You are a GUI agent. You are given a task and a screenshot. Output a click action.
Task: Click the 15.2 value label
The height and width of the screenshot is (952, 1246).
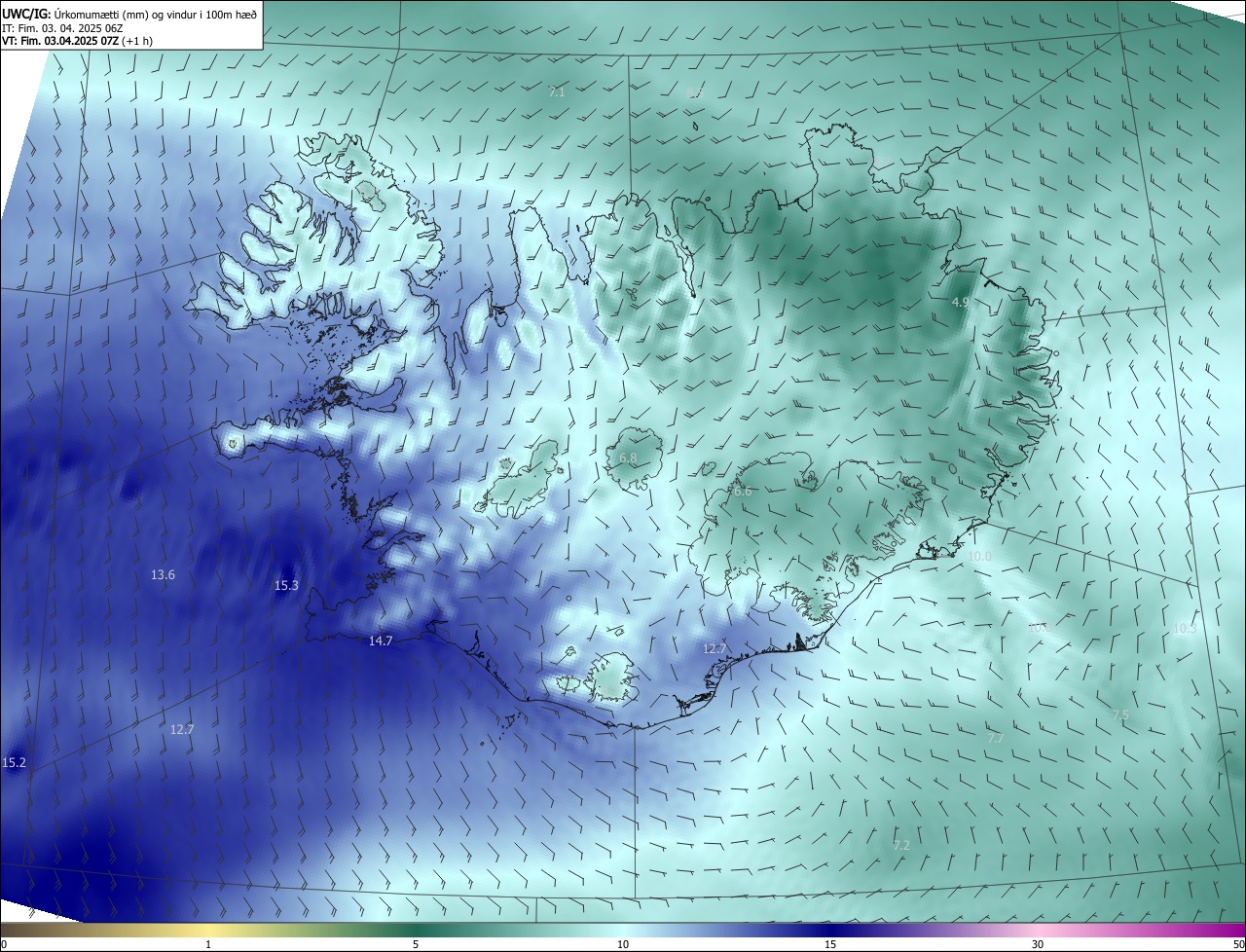(x=15, y=762)
